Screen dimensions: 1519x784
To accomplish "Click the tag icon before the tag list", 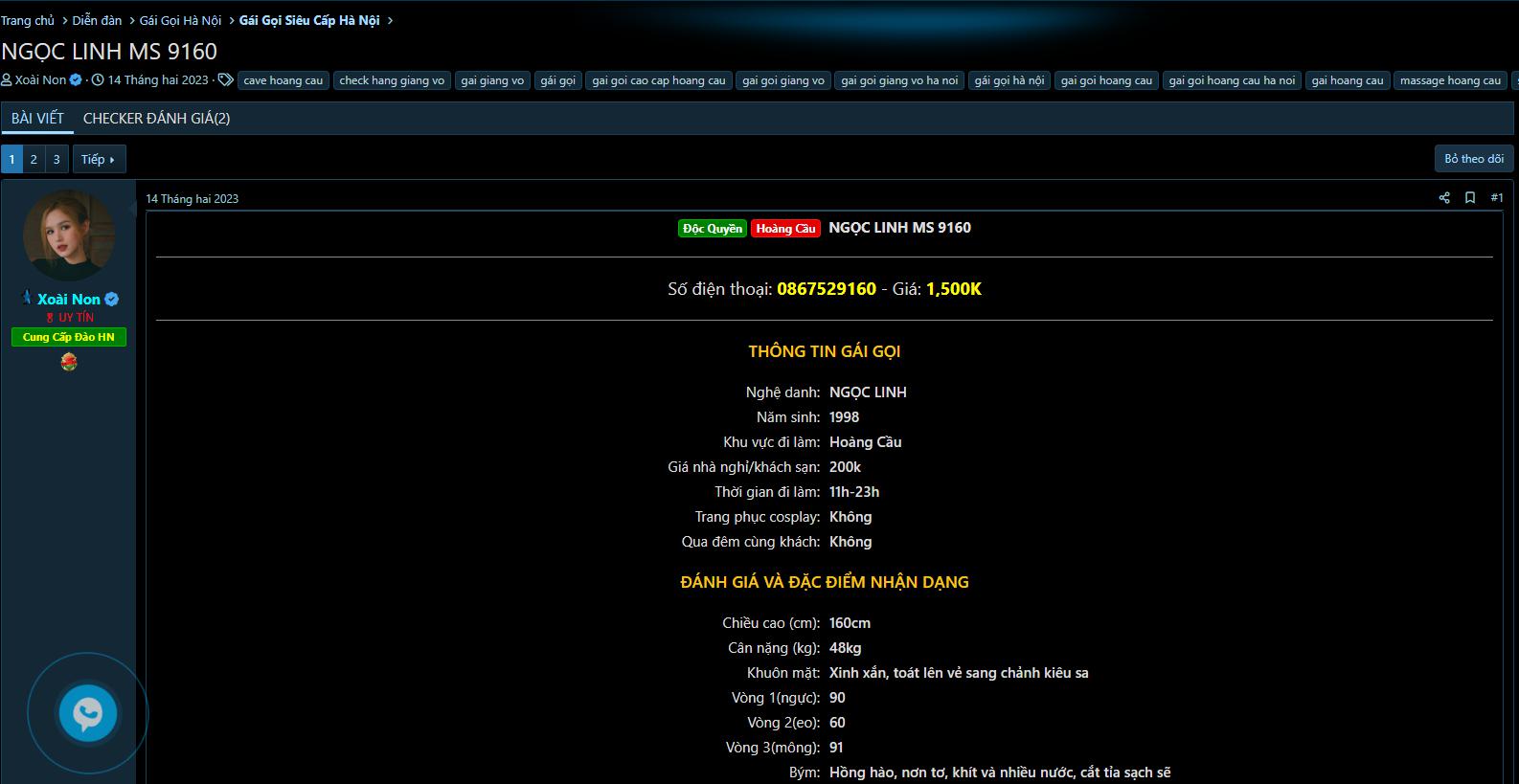I will 225,80.
